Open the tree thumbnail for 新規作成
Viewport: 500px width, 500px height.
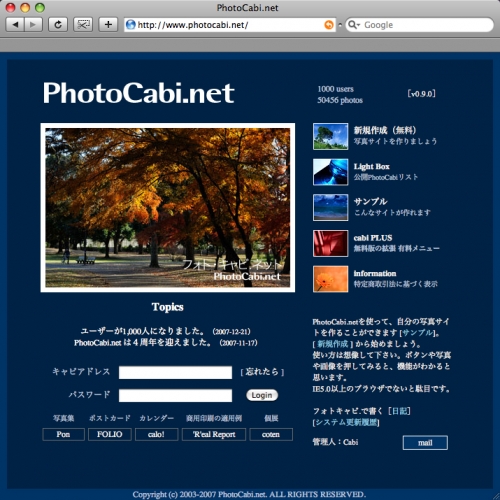click(x=330, y=136)
